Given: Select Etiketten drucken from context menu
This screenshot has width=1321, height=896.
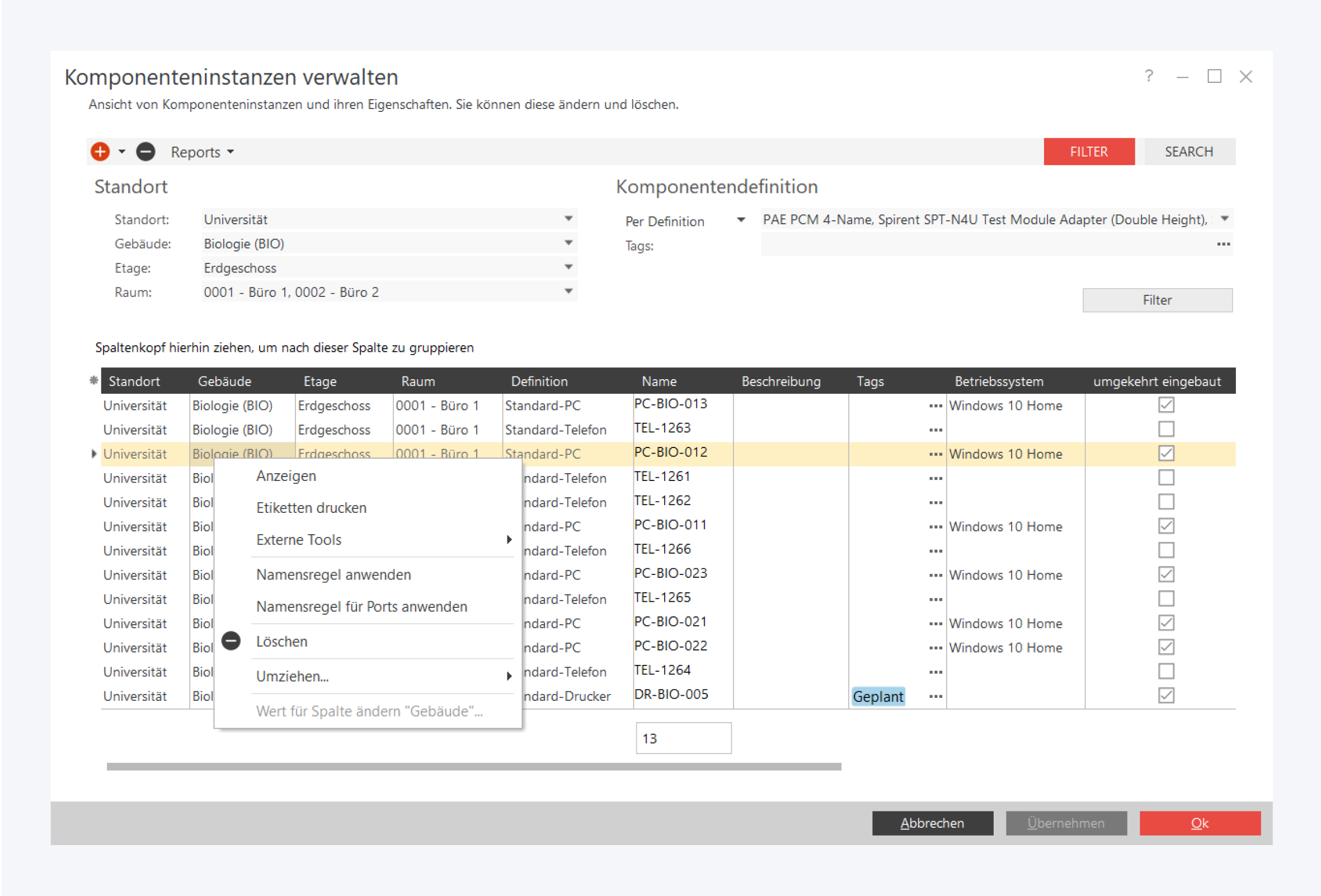Looking at the screenshot, I should (311, 508).
